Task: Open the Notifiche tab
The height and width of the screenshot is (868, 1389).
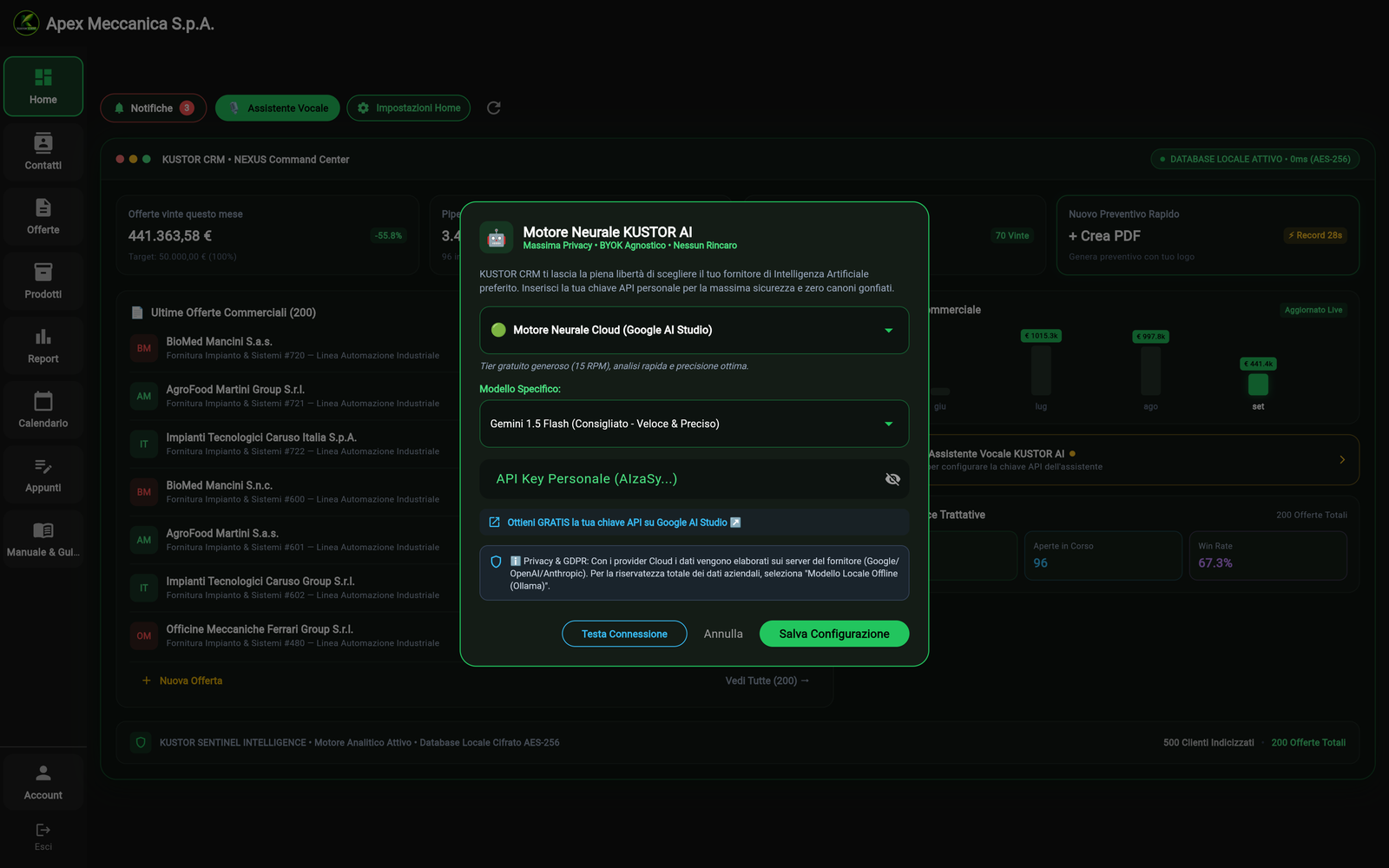Action: 154,108
